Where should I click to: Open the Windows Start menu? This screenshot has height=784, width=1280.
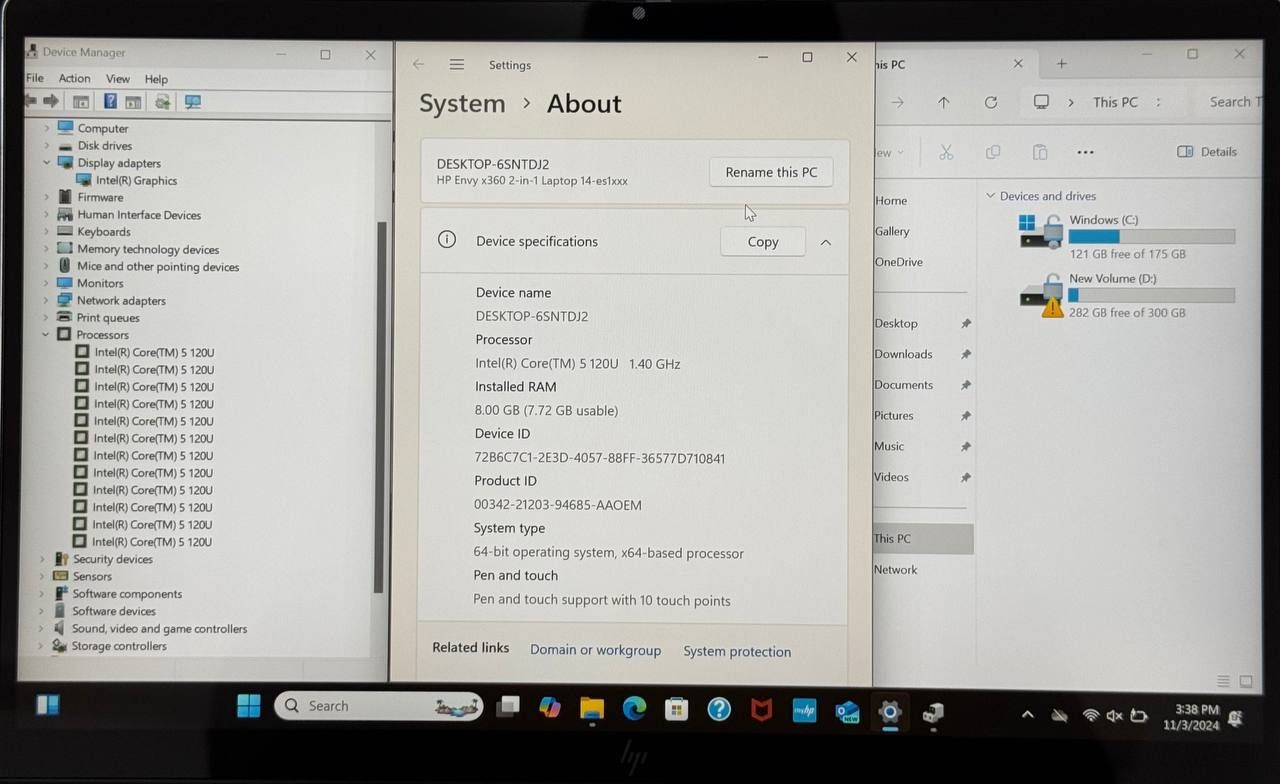pyautogui.click(x=248, y=707)
